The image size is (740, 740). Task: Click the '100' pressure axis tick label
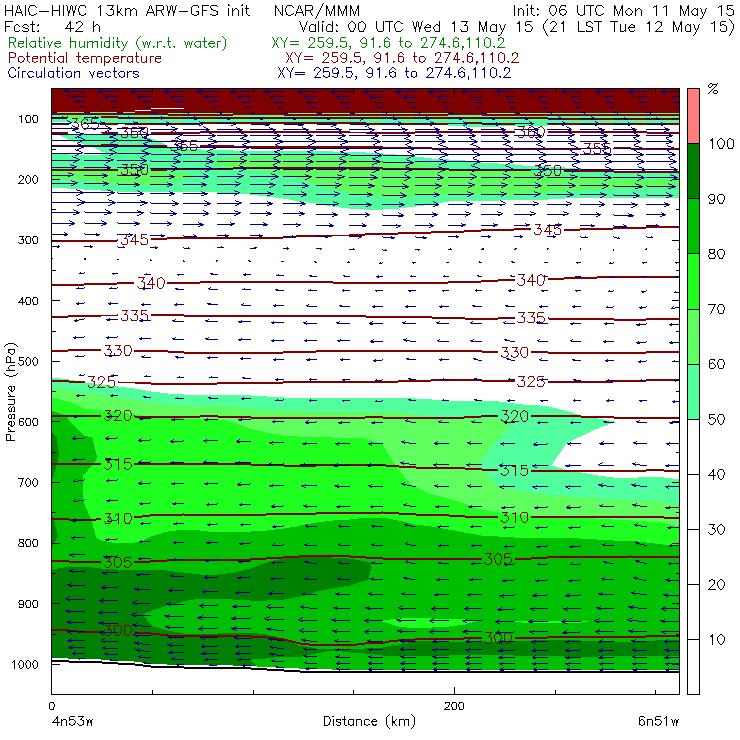(28, 119)
